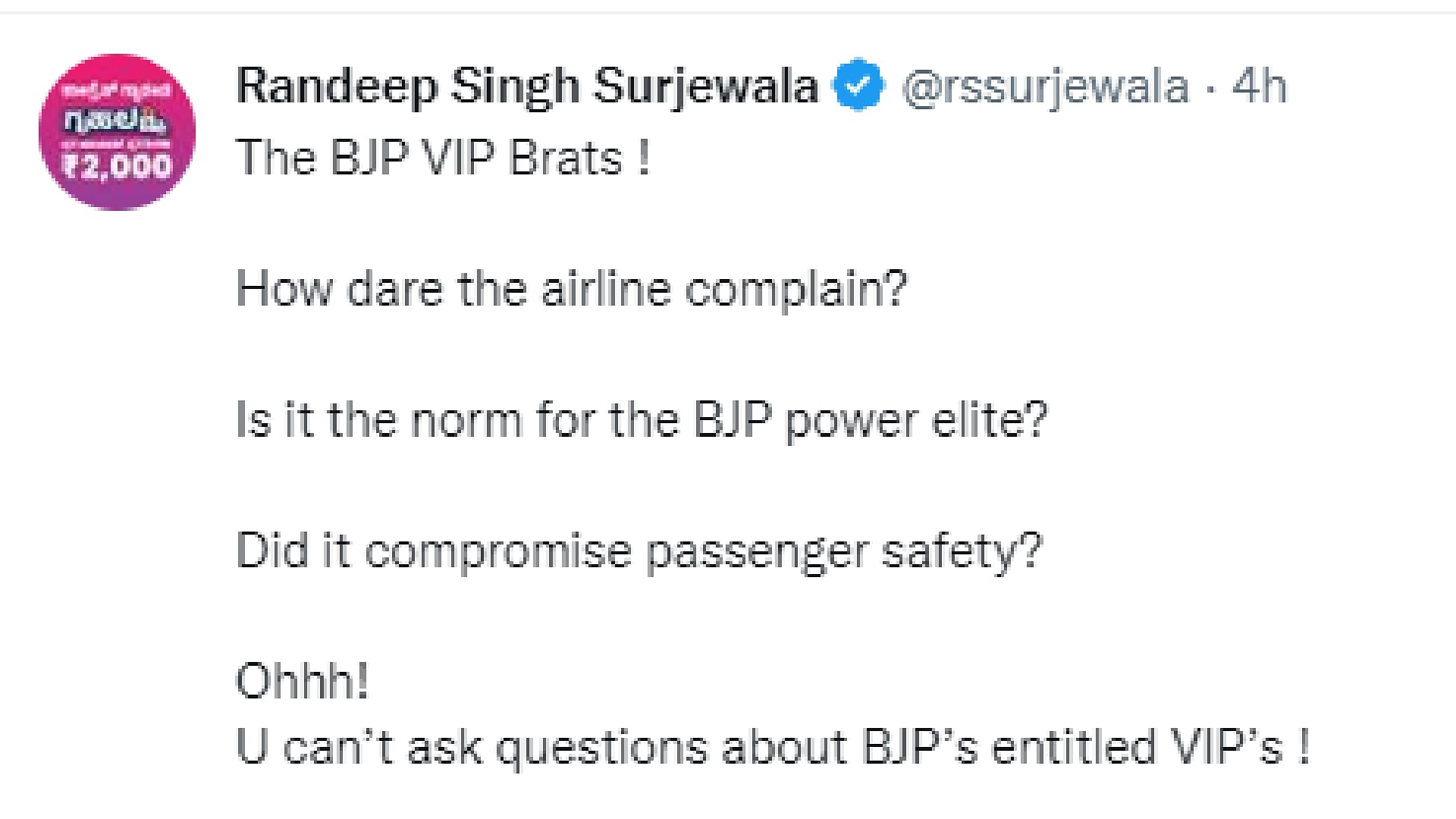The width and height of the screenshot is (1456, 819).
Task: Click the "Did it compromise passenger safety?" line
Action: 639,551
